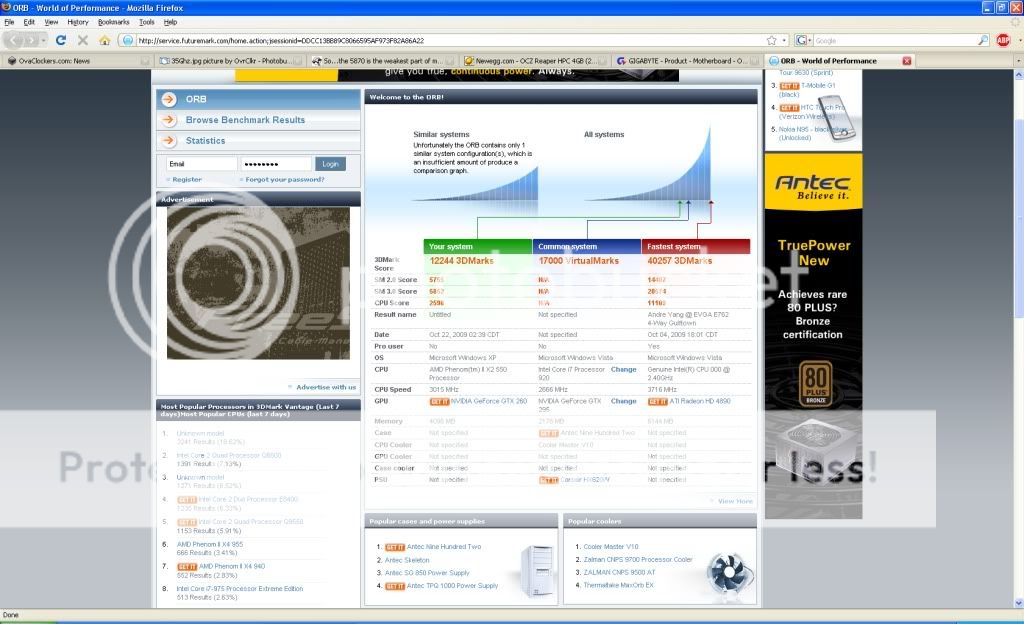This screenshot has width=1024, height=624.
Task: Open Browse Benchmark Results link
Action: pos(245,120)
